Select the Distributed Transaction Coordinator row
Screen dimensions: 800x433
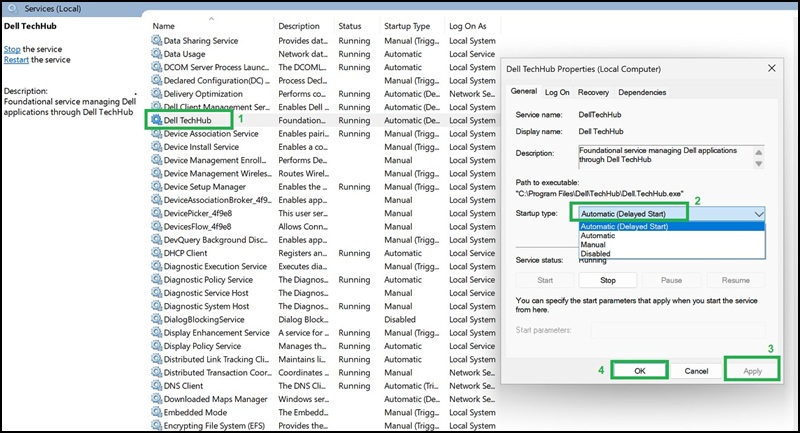(x=324, y=372)
